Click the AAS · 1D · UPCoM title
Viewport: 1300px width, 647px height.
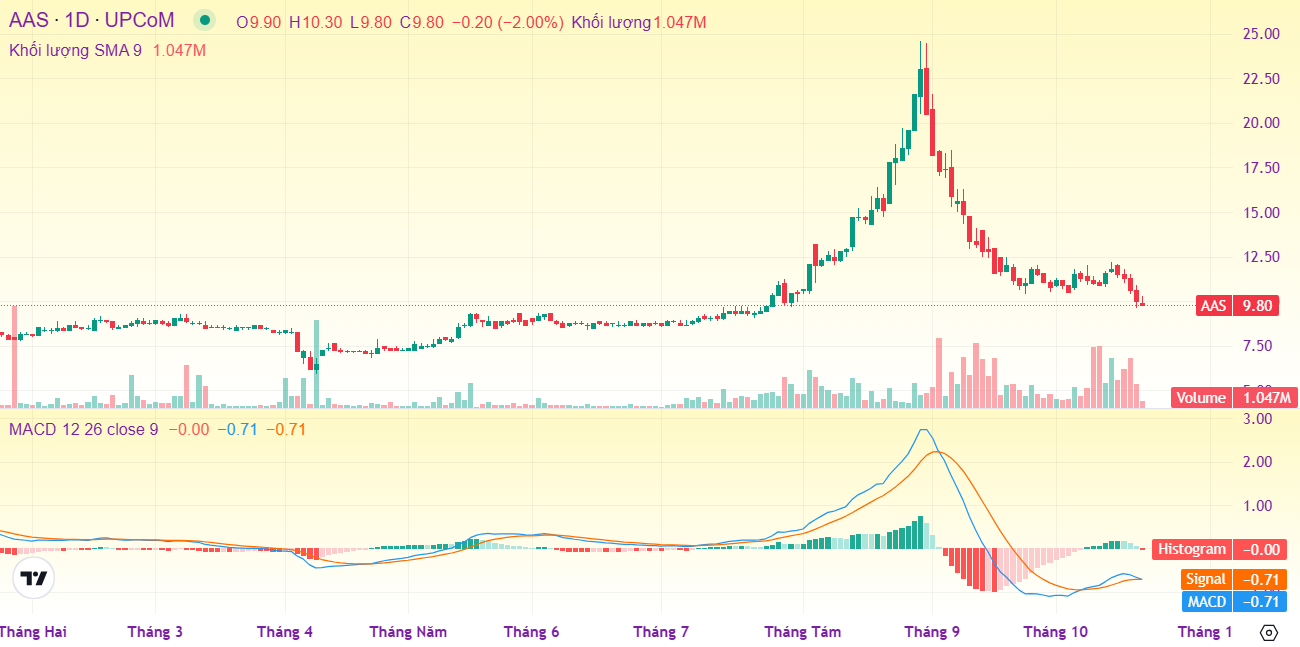(92, 20)
